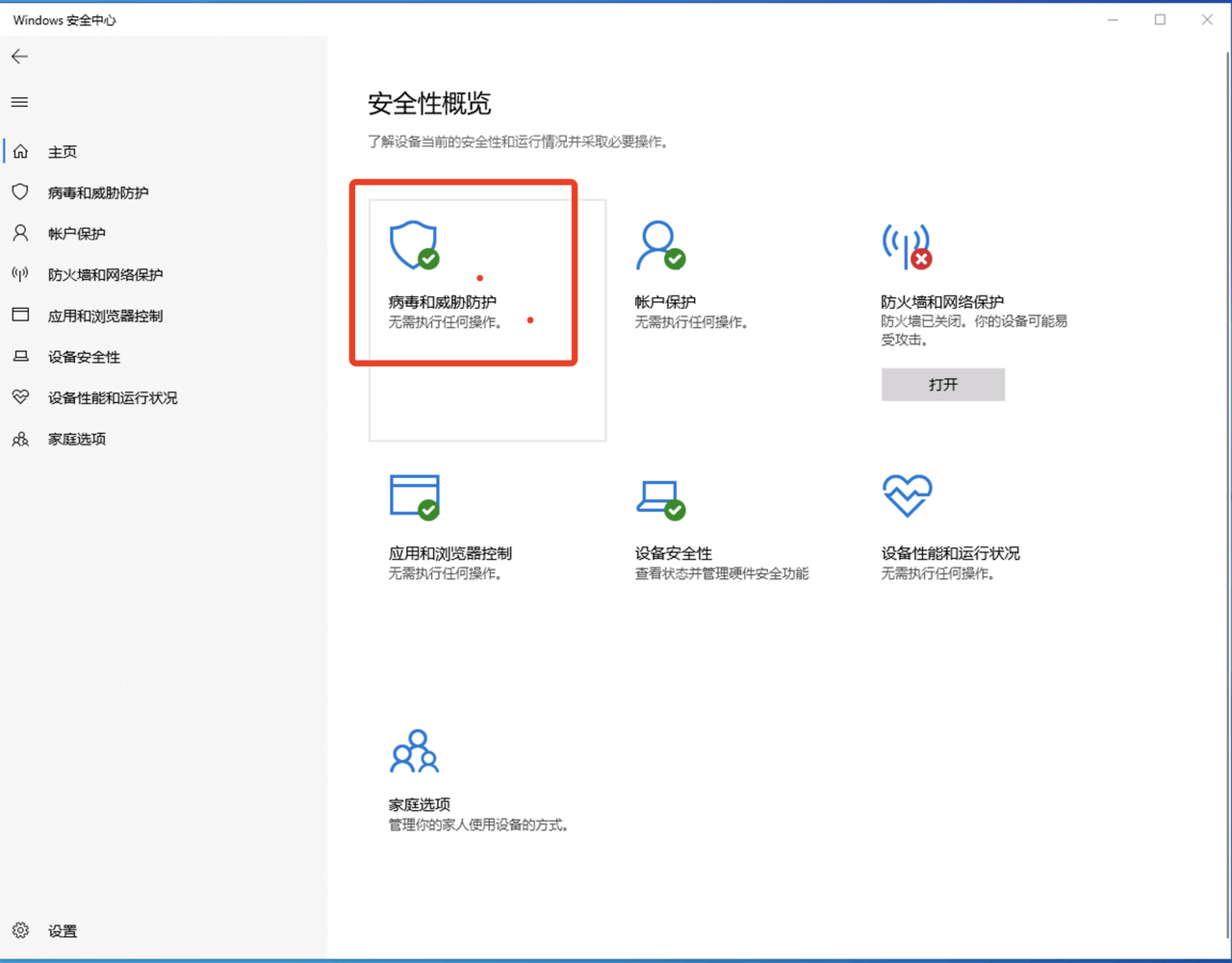Click the 安全性概览 heading

pyautogui.click(x=429, y=104)
